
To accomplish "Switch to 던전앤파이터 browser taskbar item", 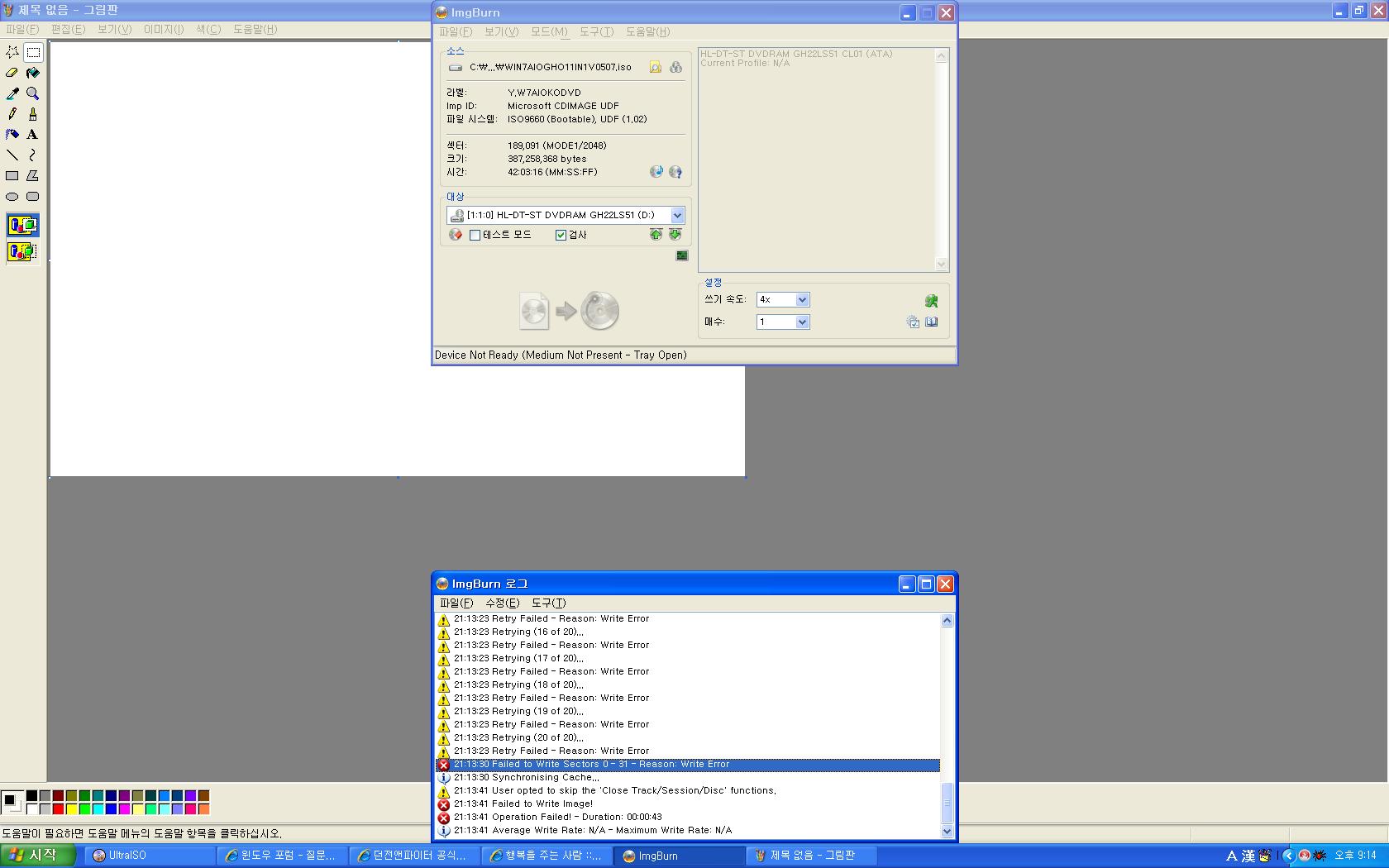I will tap(415, 856).
